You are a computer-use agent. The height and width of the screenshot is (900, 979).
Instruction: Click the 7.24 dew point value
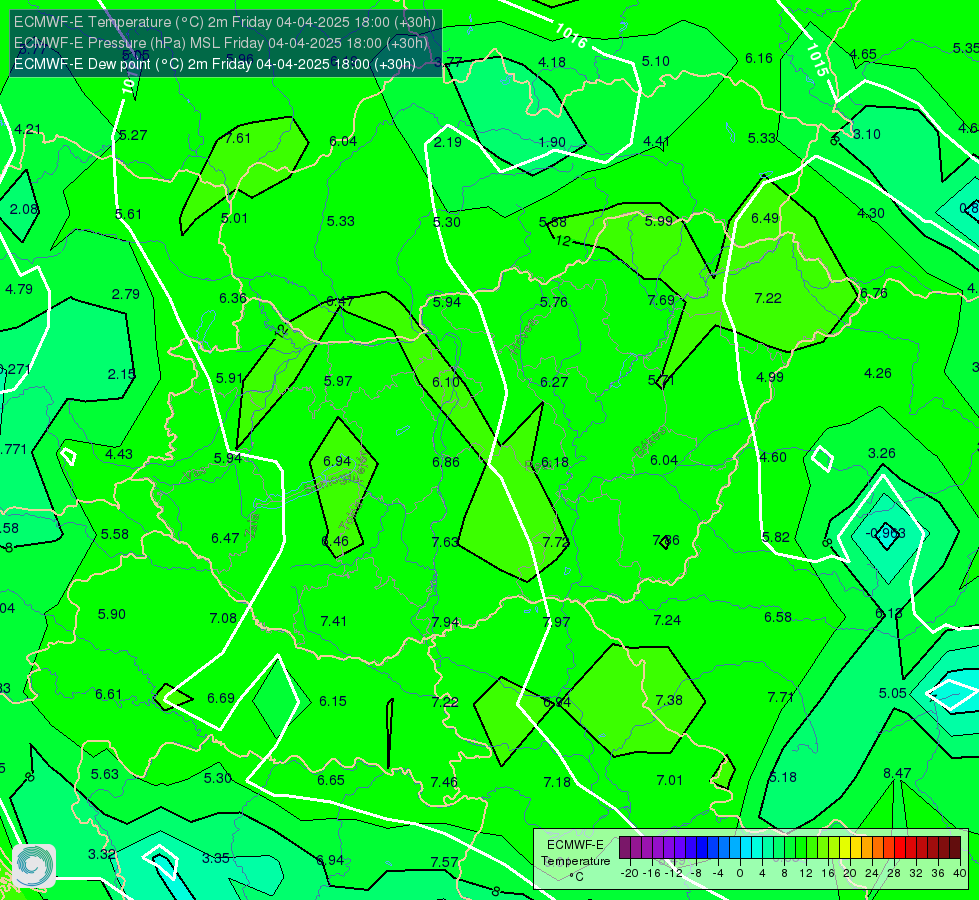pyautogui.click(x=667, y=620)
